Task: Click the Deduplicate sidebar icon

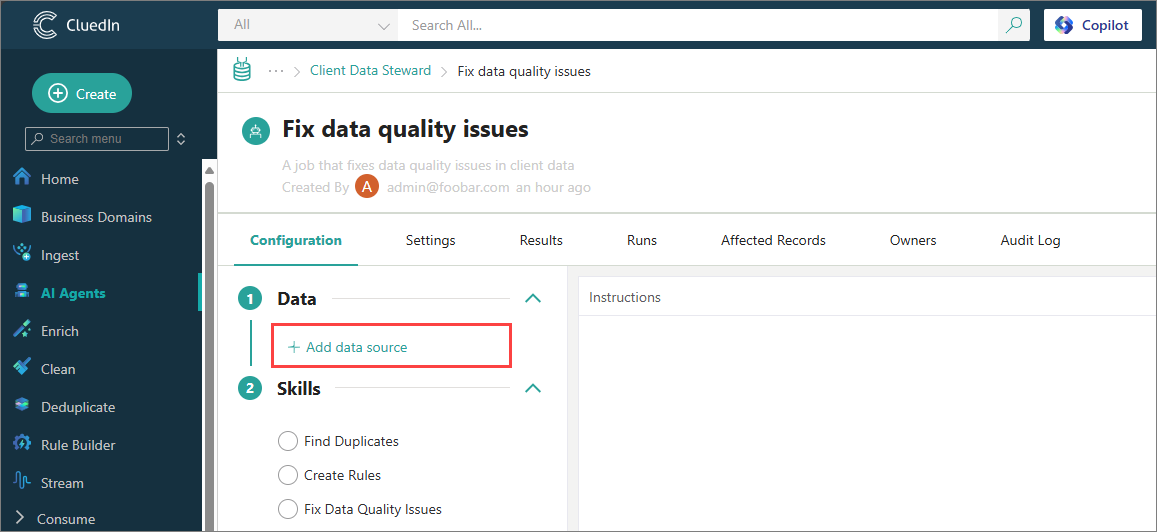Action: click(x=22, y=406)
